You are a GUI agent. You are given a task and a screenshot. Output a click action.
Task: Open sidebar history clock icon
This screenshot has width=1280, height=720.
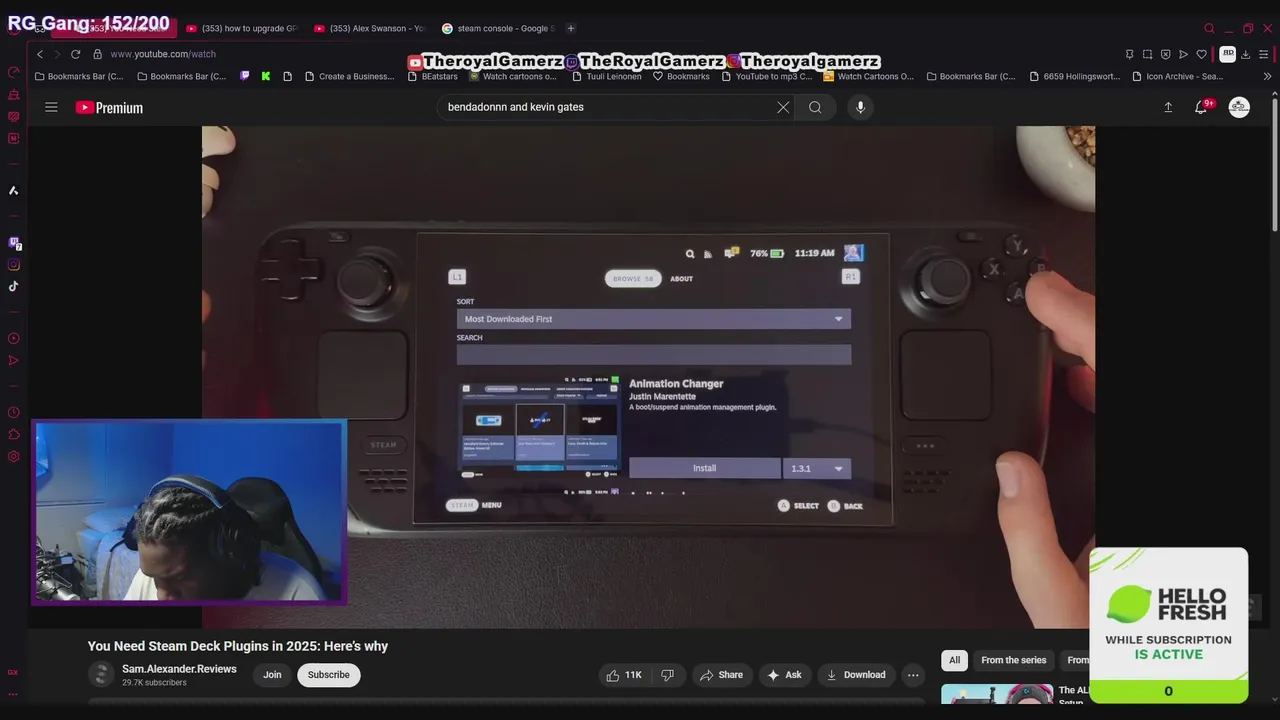coord(14,413)
